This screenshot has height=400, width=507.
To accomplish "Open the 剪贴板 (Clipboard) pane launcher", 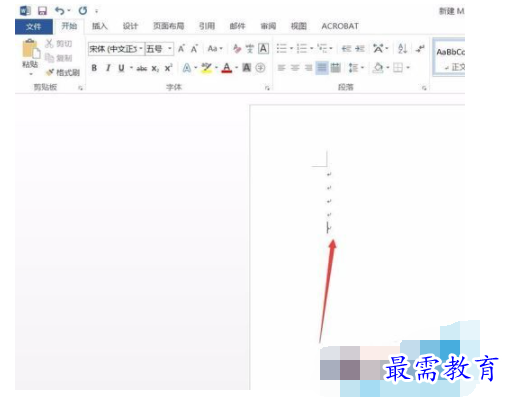I will [x=80, y=88].
